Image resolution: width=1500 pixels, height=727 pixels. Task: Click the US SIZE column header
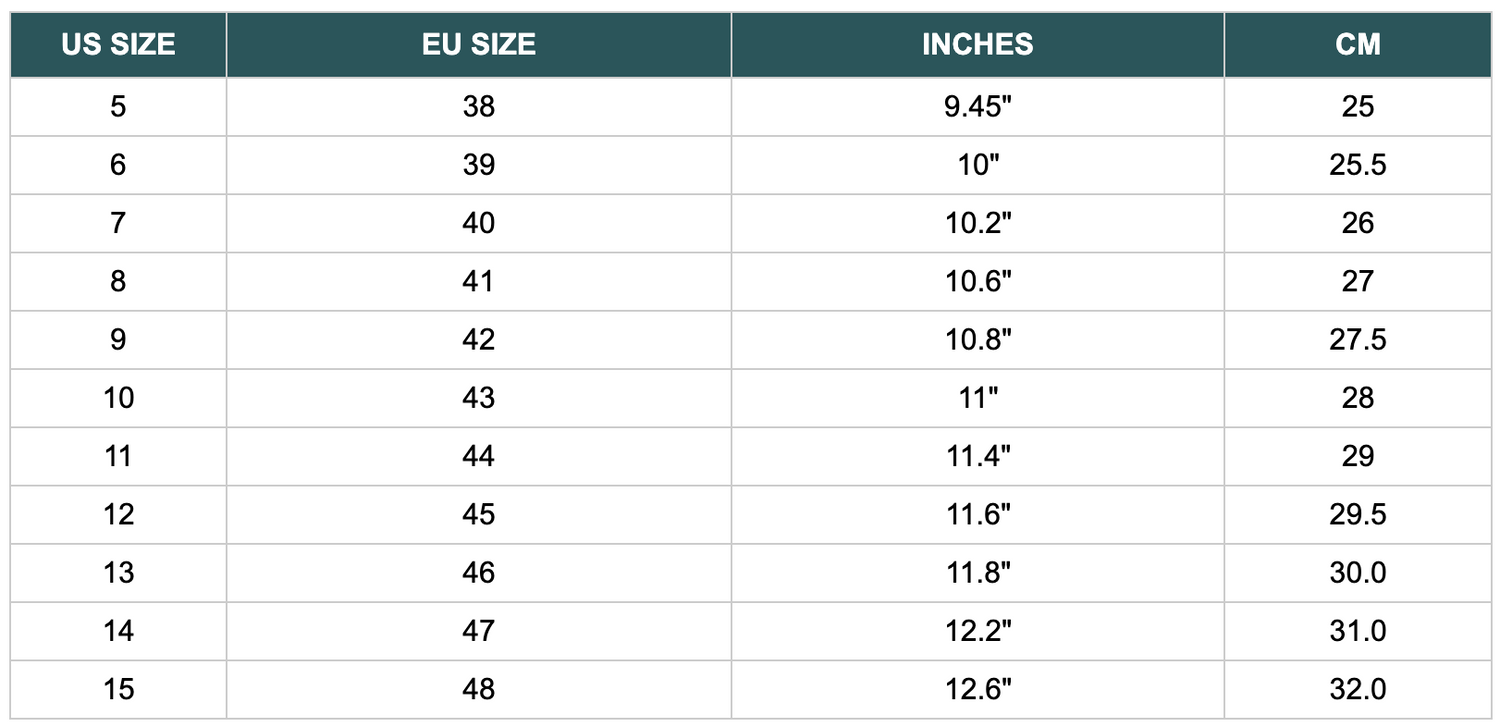[x=118, y=44]
